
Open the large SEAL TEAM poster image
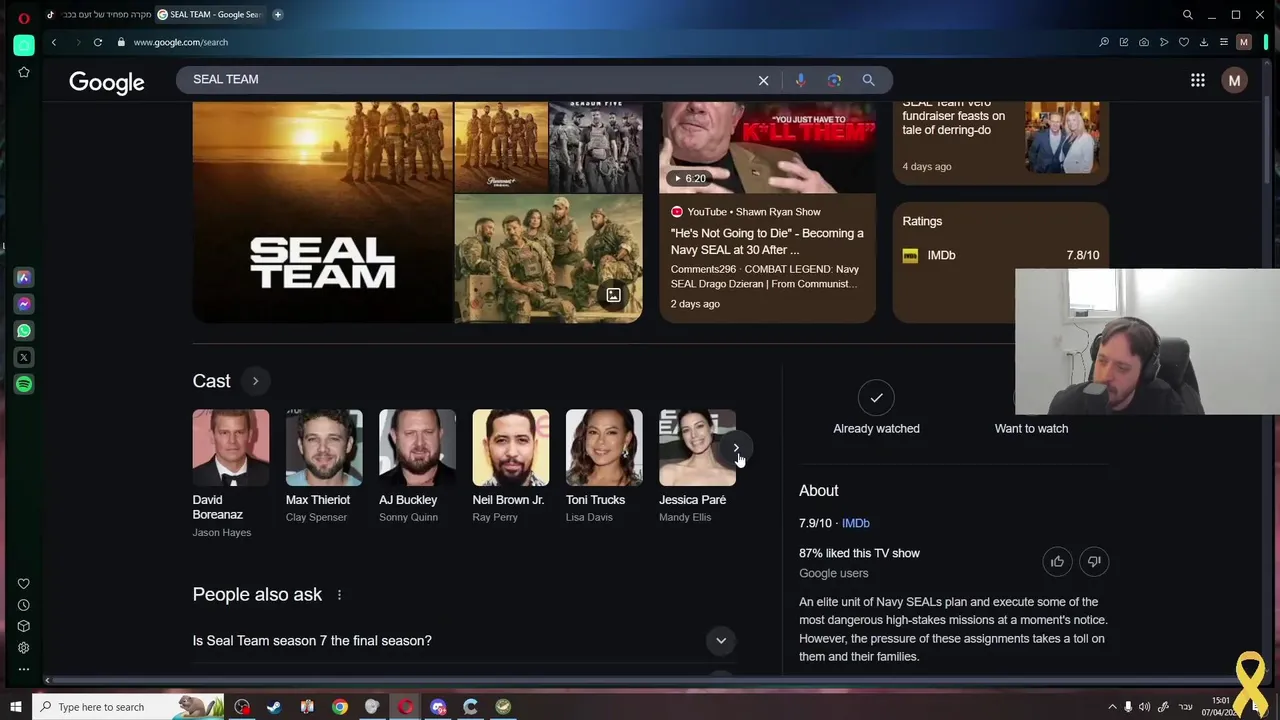click(322, 212)
